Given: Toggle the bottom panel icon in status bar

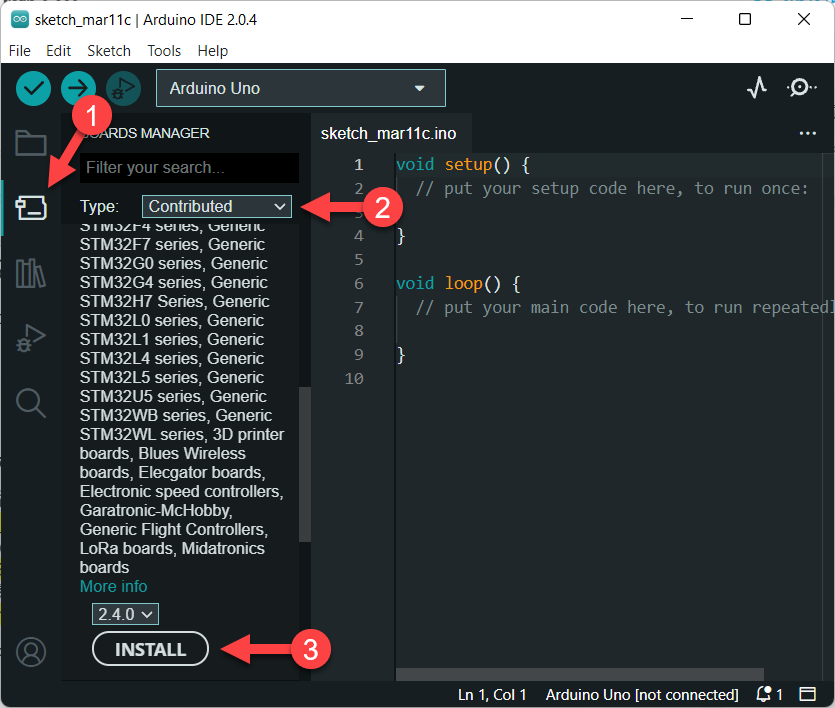Looking at the screenshot, I should tap(807, 694).
